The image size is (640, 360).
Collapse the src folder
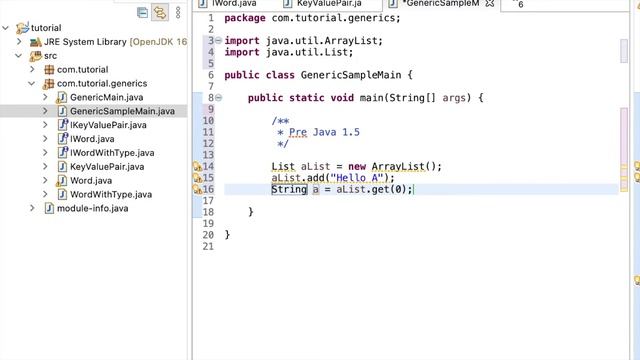point(19,56)
